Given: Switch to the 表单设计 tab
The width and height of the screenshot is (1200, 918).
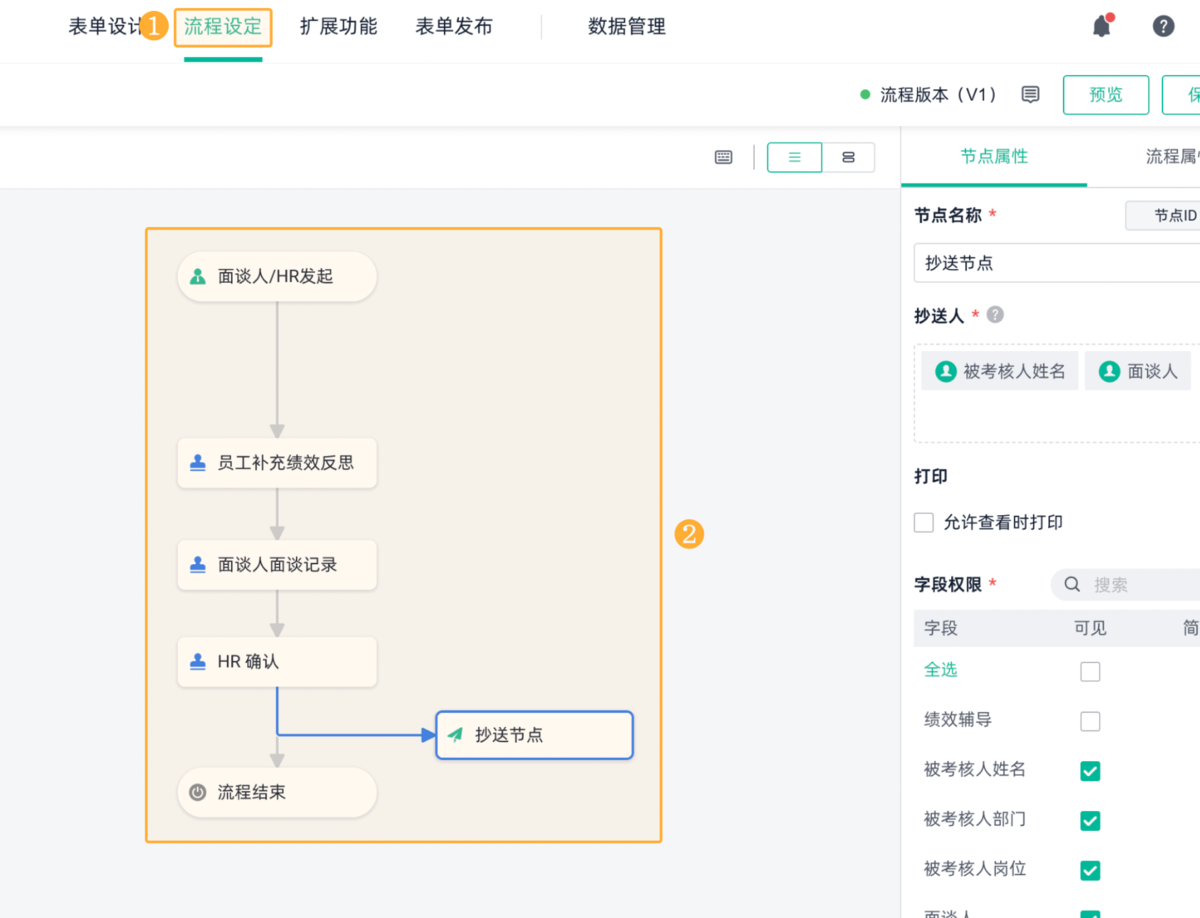Looking at the screenshot, I should [102, 27].
